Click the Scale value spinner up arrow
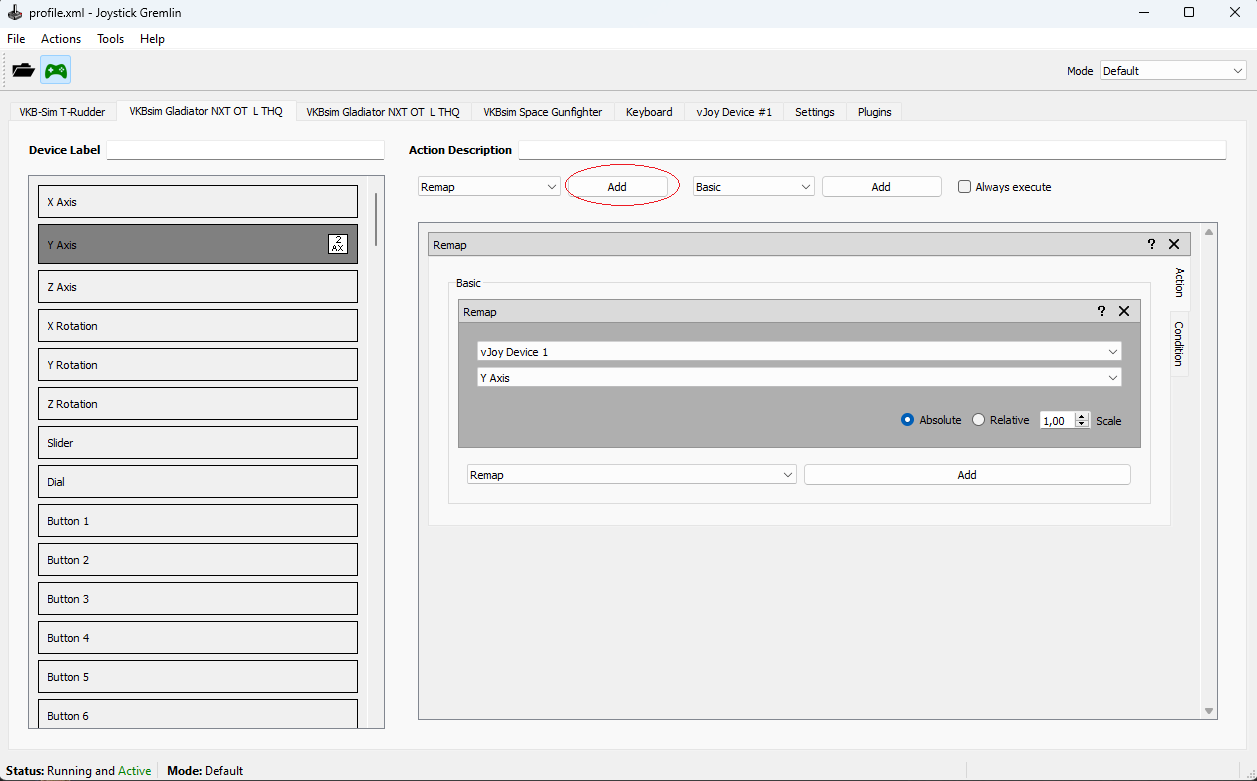1257x781 pixels. click(1082, 416)
